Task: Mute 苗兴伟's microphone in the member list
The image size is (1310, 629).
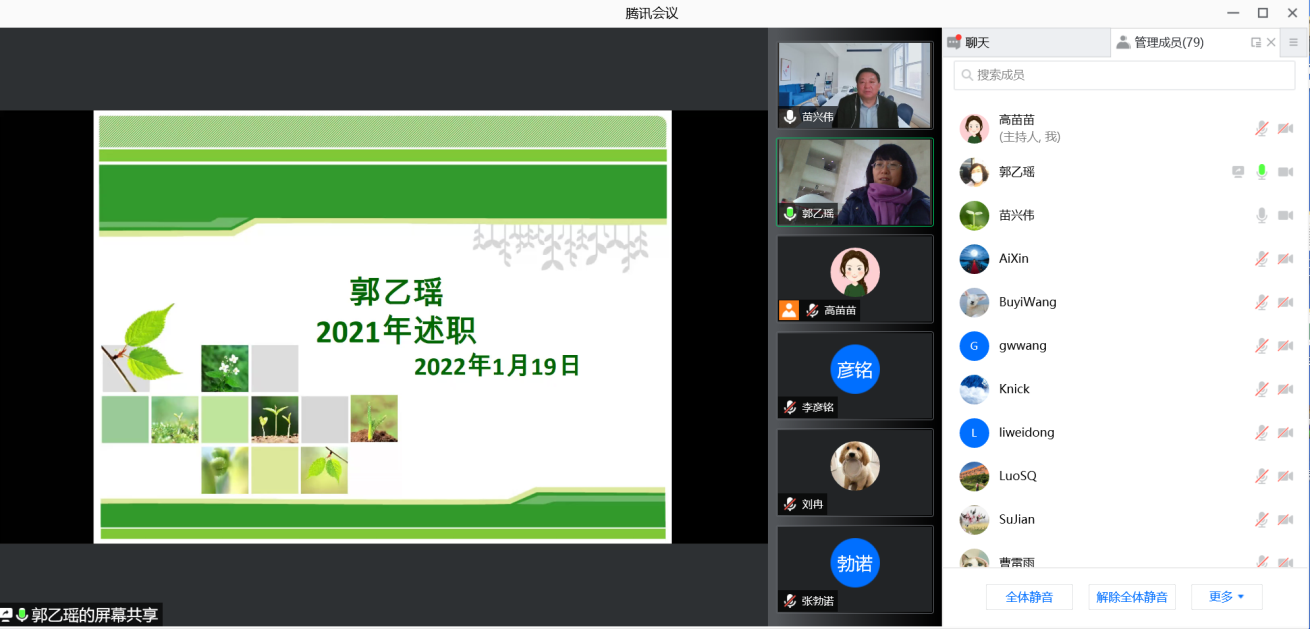Action: click(x=1261, y=215)
